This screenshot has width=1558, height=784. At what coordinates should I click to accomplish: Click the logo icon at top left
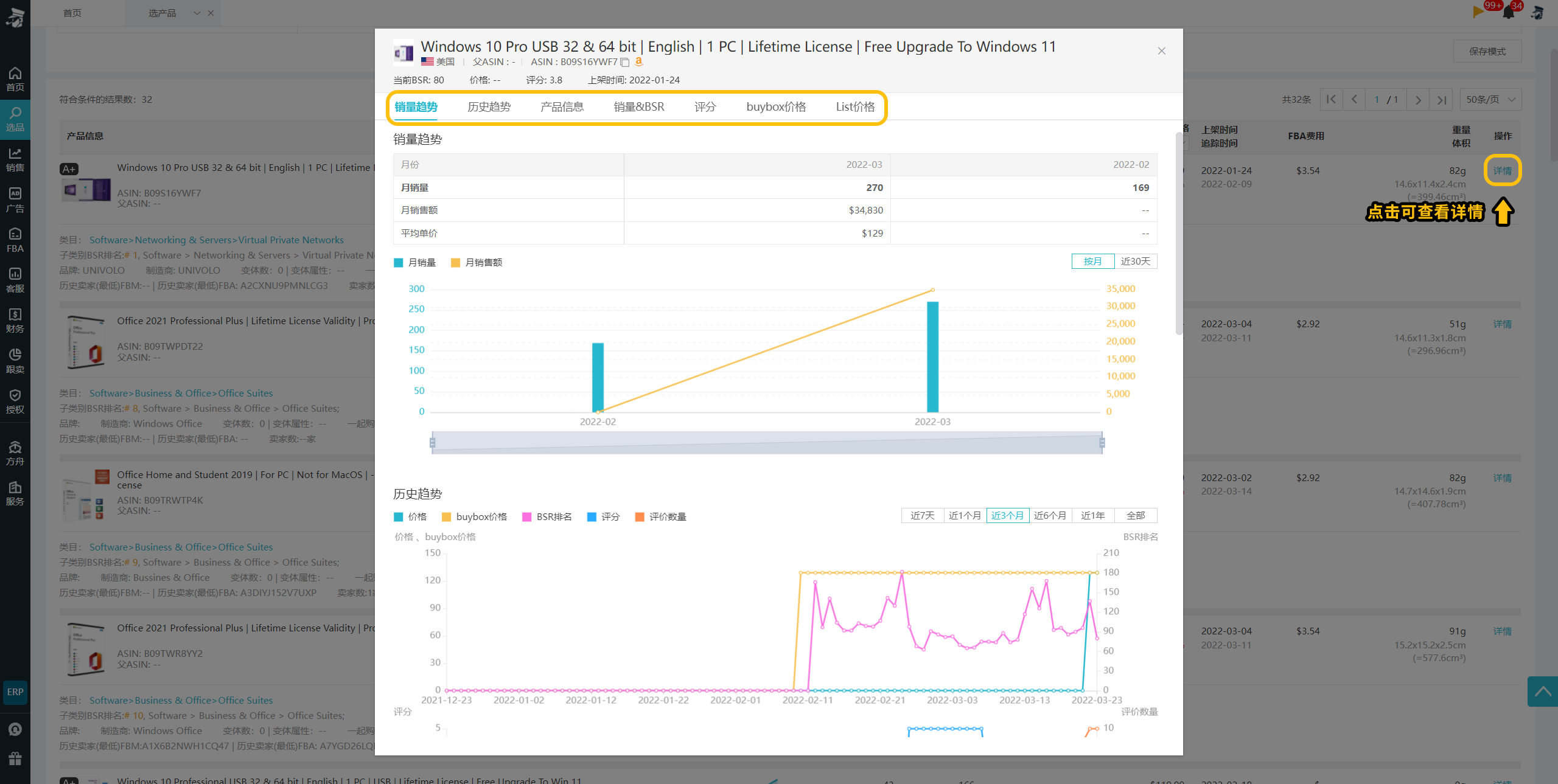point(15,17)
